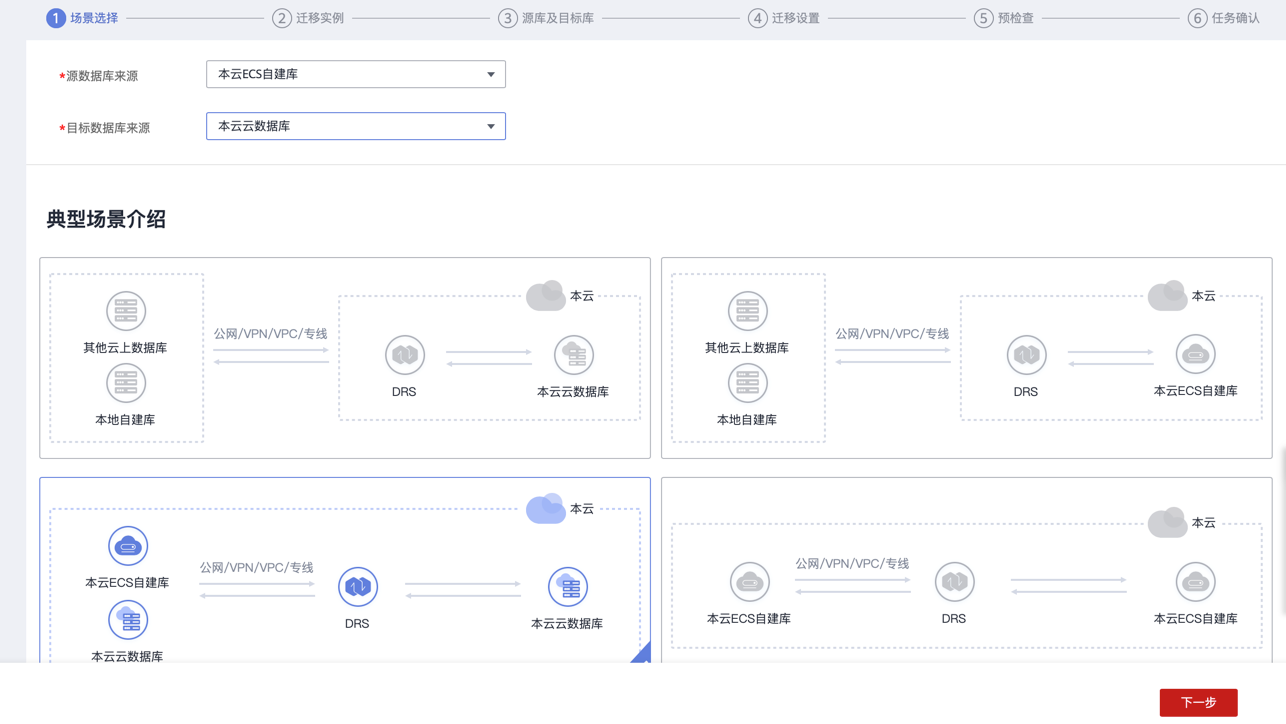Open the 源数据库来源 dropdown
The image size is (1286, 724).
coord(355,74)
